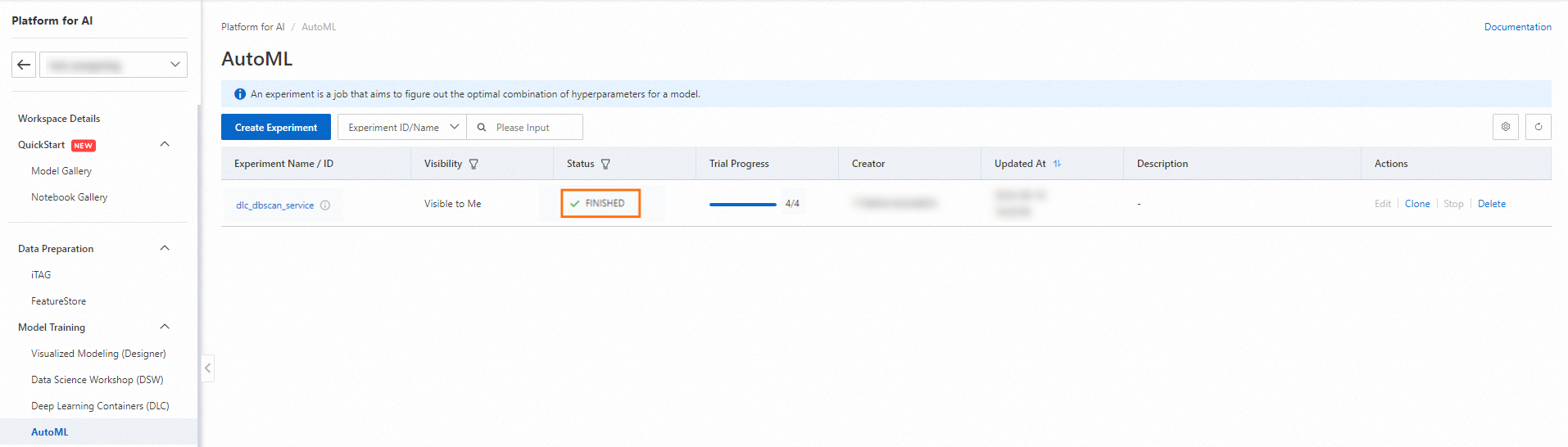The image size is (1568, 447).
Task: Filter by Visibility column funnel icon
Action: coord(474,164)
